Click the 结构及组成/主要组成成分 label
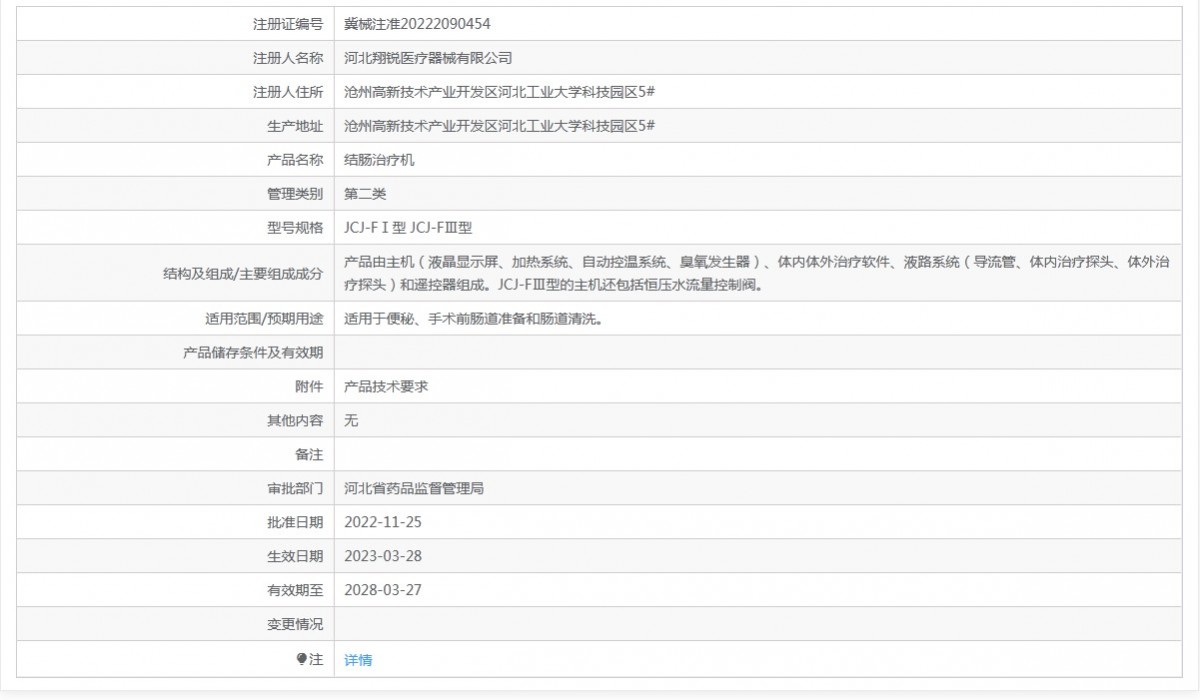The image size is (1200, 700). [x=243, y=273]
